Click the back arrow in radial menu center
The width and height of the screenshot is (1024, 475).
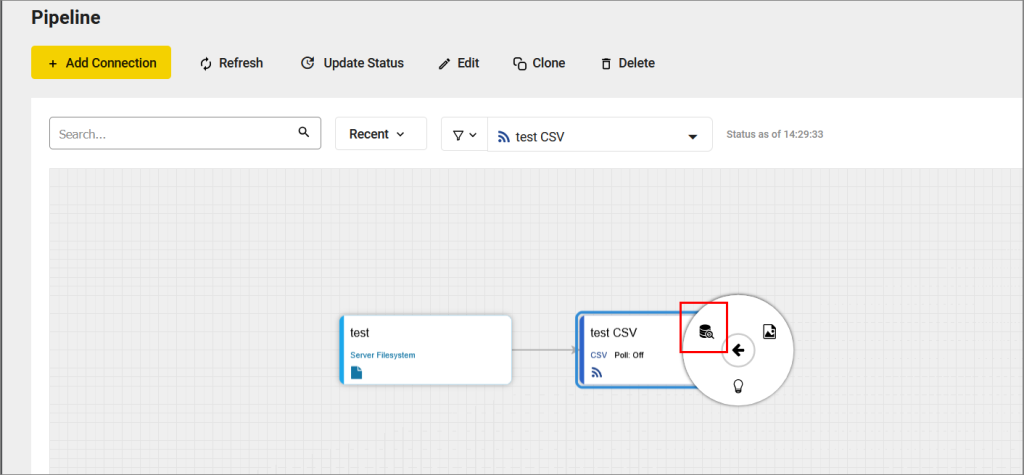coord(738,350)
